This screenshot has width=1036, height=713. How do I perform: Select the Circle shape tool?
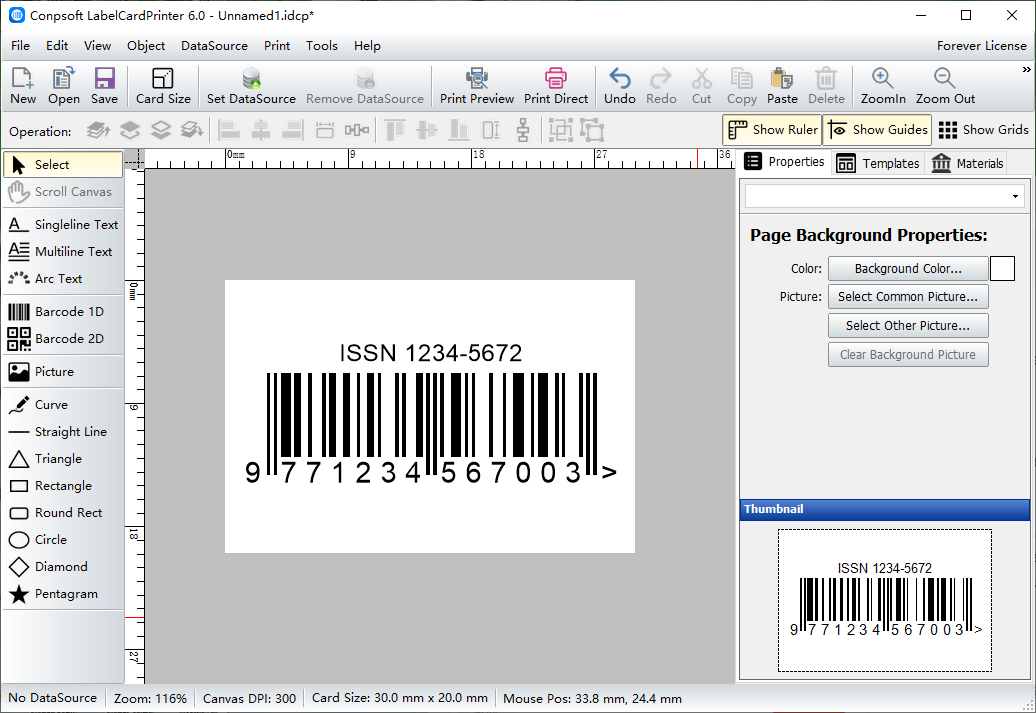click(x=63, y=540)
